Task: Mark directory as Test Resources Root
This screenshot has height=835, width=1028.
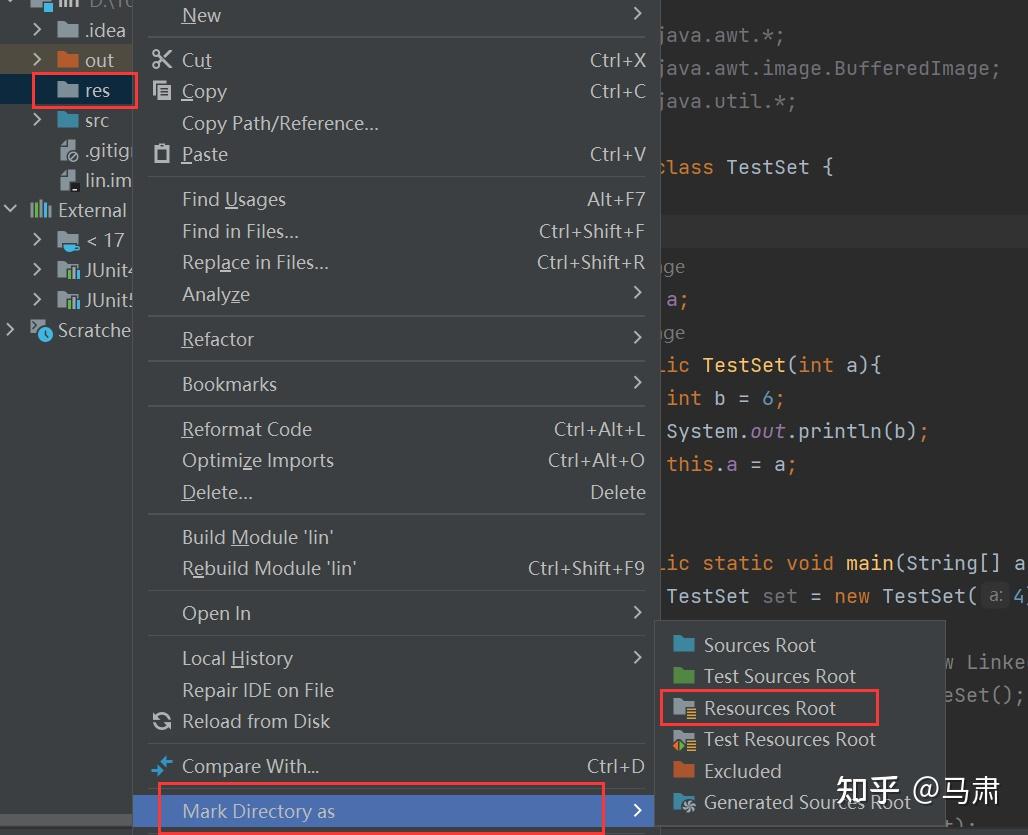Action: tap(801, 739)
